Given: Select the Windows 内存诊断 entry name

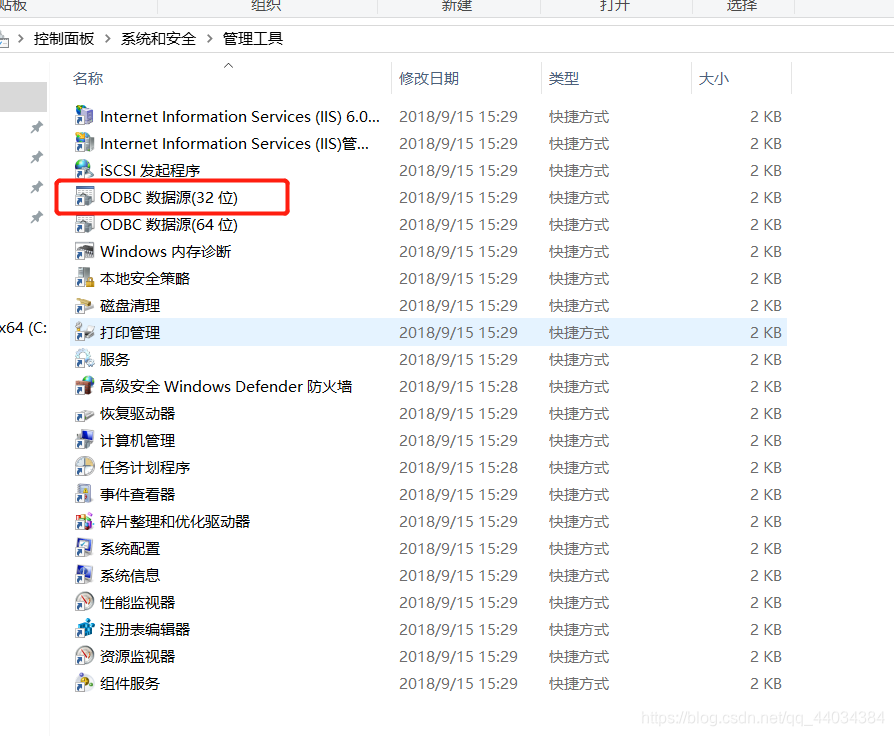Looking at the screenshot, I should (x=165, y=251).
